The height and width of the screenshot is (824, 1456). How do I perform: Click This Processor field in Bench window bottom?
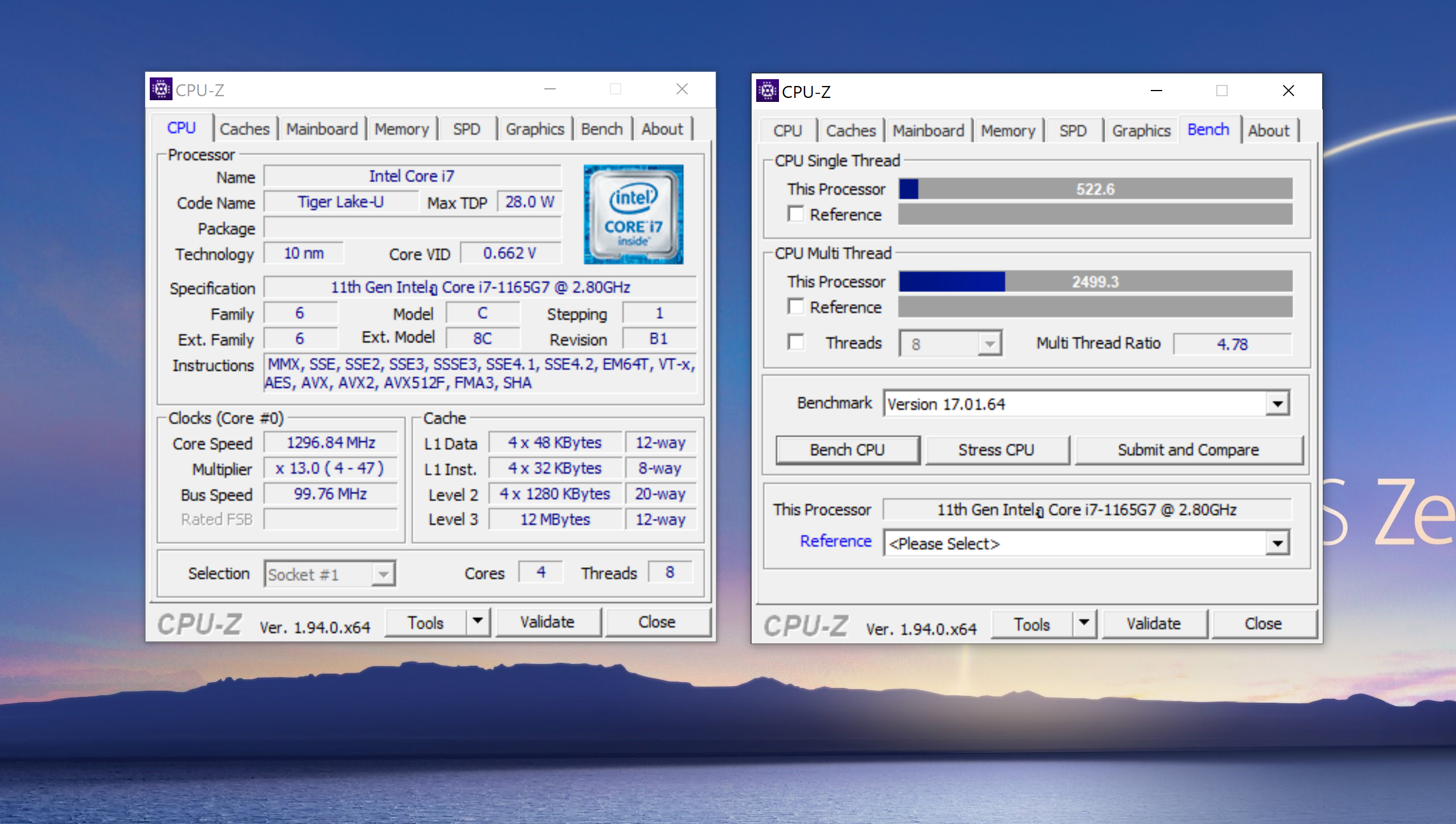[x=1087, y=509]
